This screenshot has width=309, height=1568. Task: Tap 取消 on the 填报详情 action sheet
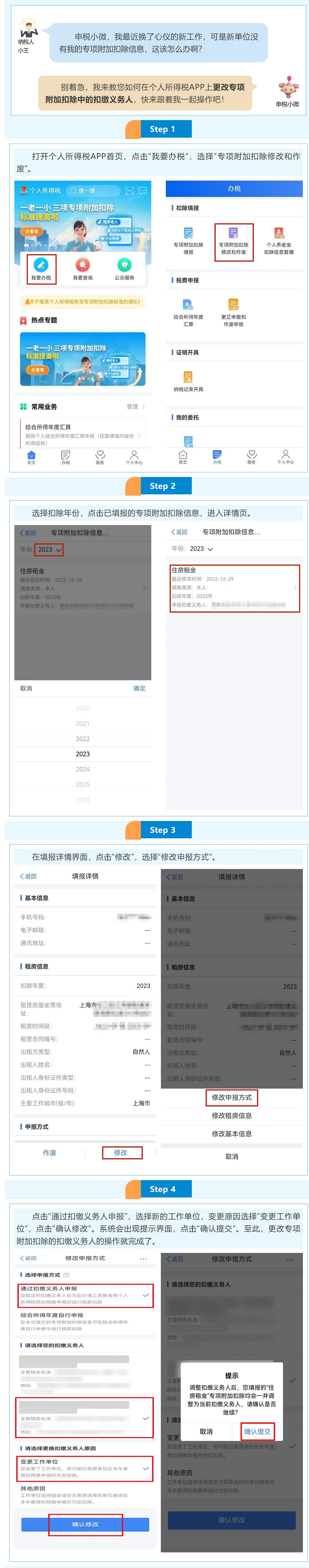[x=231, y=1156]
